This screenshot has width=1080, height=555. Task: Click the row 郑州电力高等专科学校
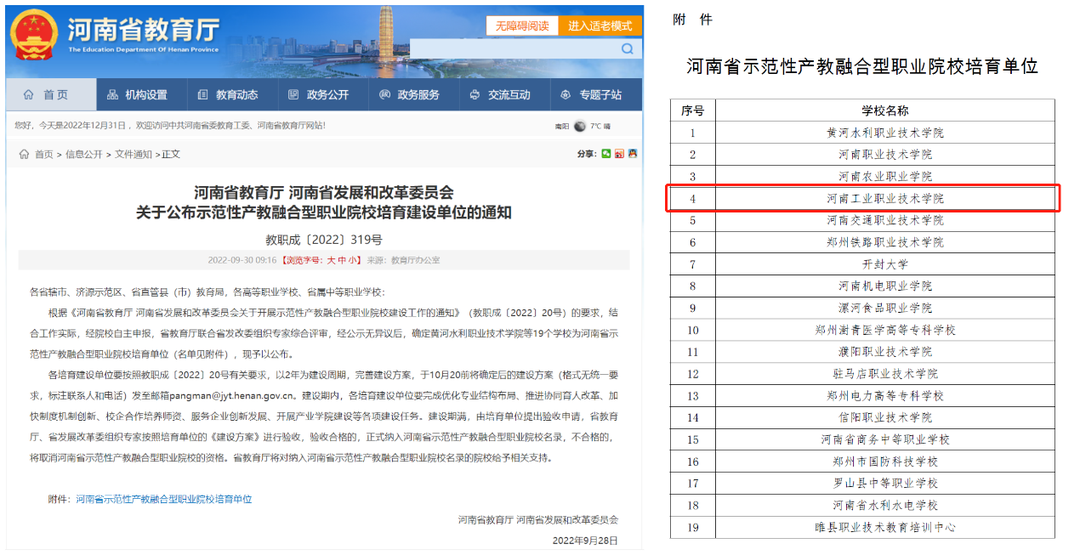point(862,396)
